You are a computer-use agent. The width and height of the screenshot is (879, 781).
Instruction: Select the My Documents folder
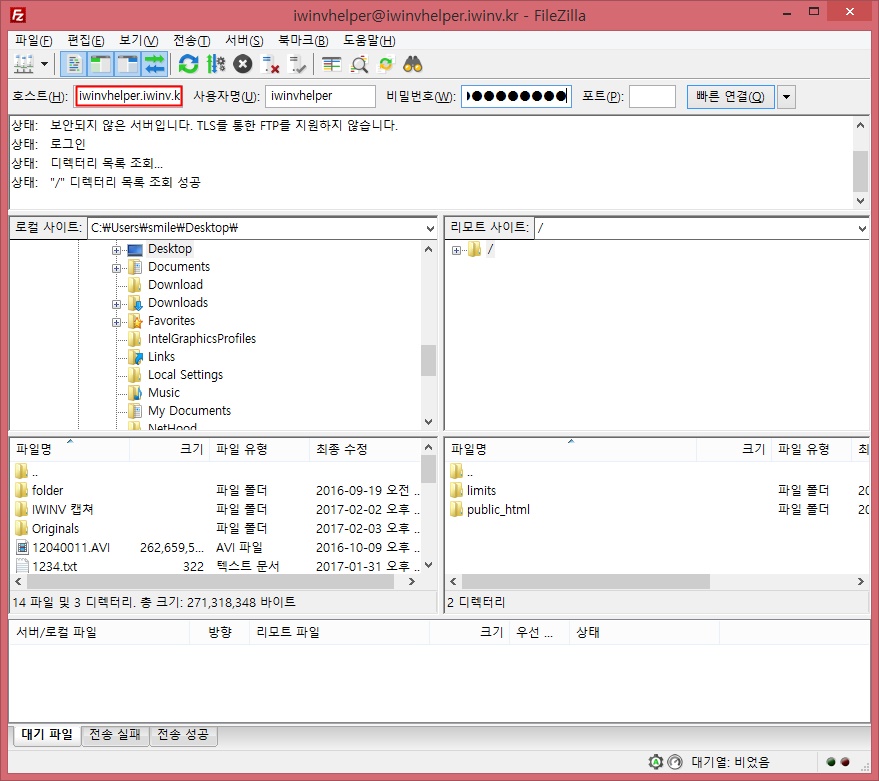coord(189,410)
